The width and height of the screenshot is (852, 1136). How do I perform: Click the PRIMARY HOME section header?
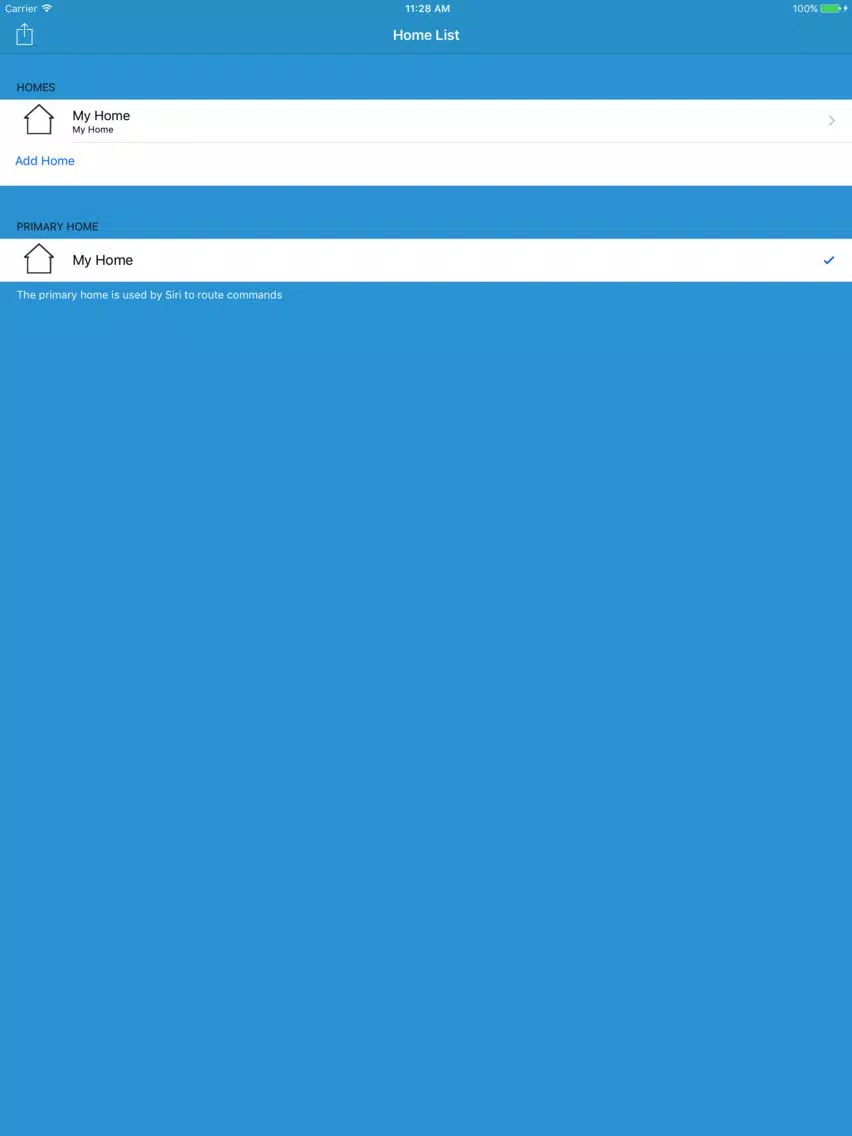click(57, 227)
